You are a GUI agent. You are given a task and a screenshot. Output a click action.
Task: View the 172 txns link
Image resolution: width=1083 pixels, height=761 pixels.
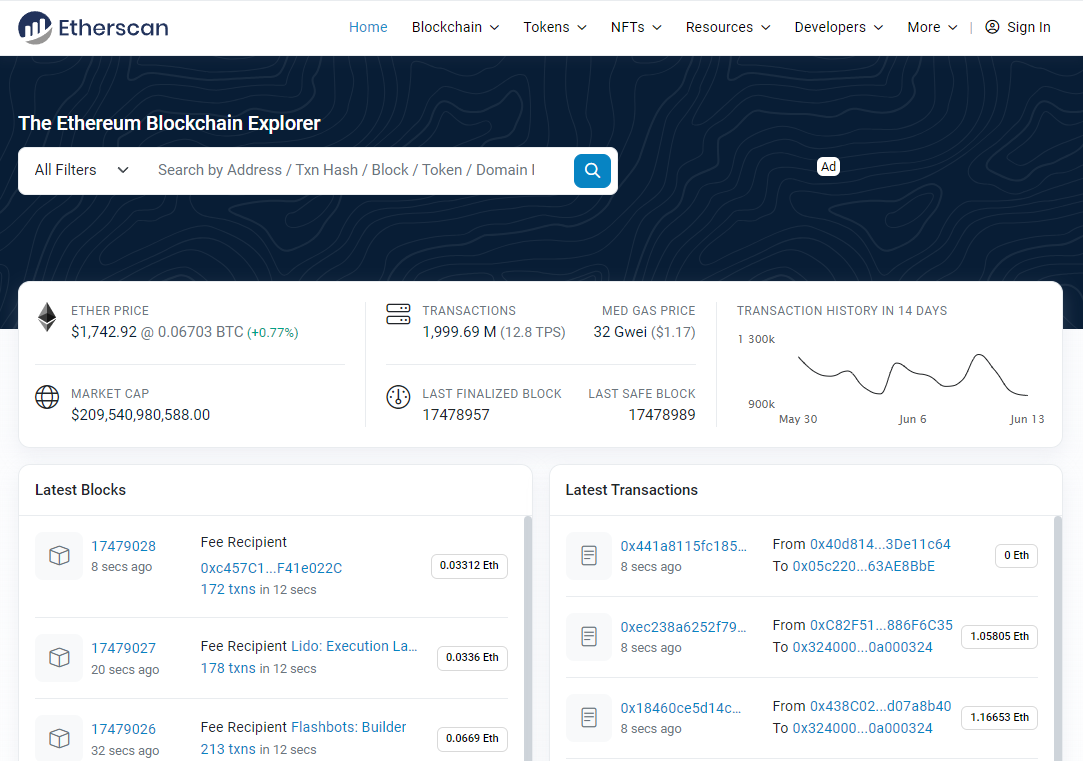[228, 589]
